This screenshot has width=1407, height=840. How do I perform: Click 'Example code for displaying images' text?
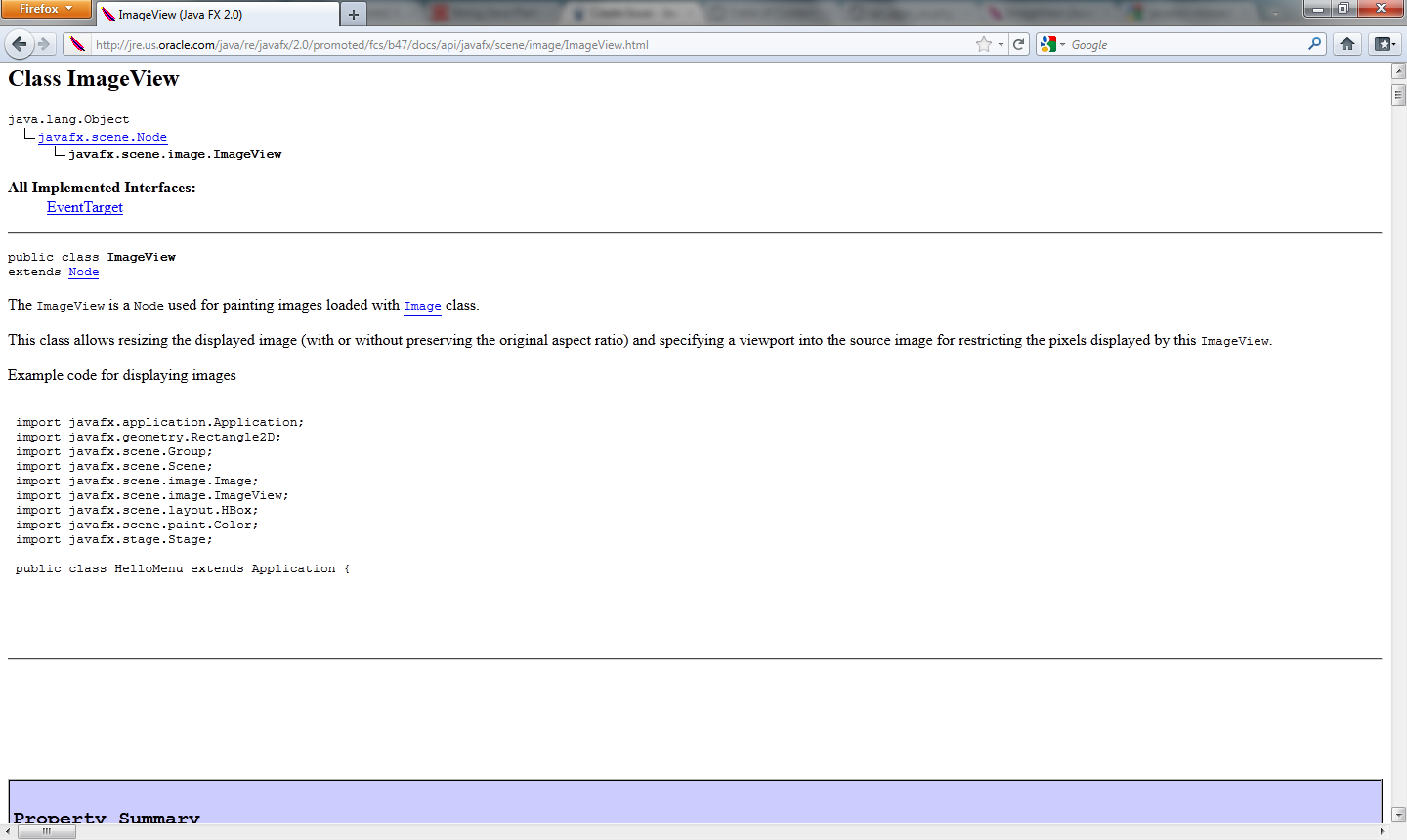click(x=122, y=375)
